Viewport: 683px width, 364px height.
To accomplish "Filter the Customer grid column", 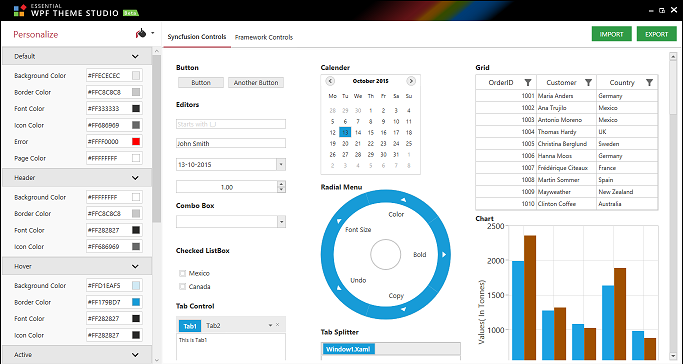I will [x=588, y=82].
